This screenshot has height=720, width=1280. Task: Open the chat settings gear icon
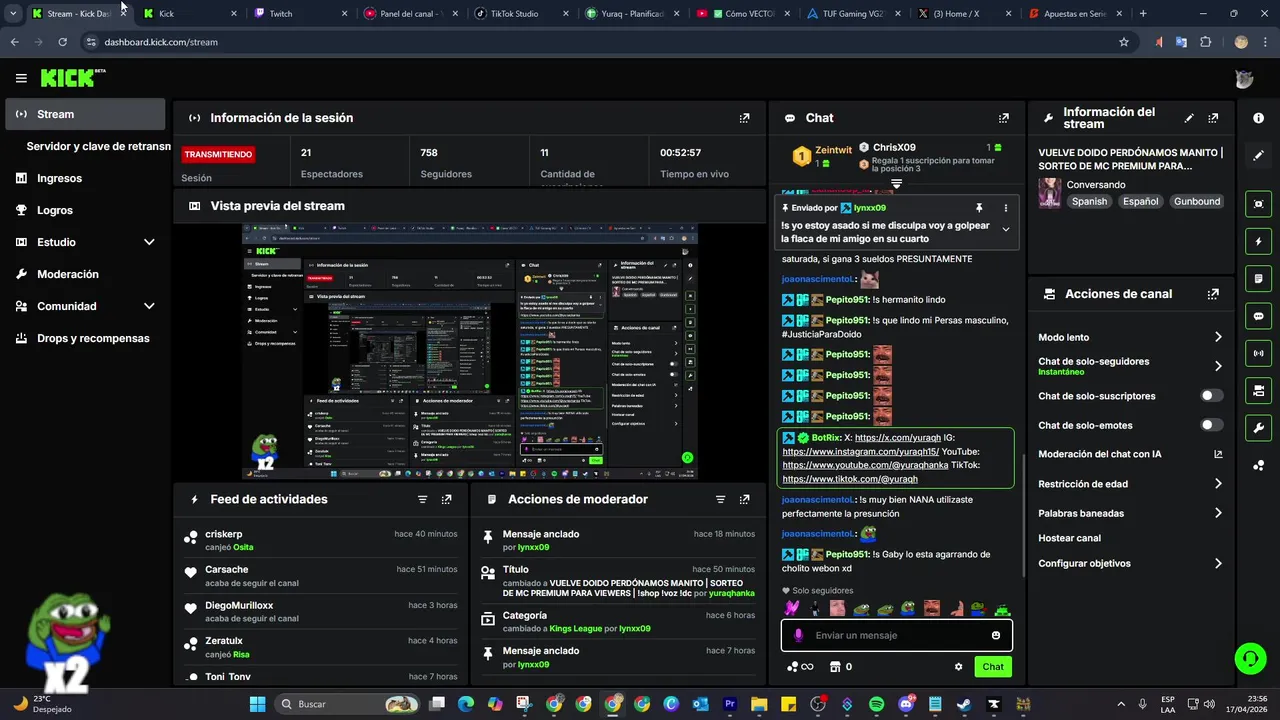[x=958, y=667]
